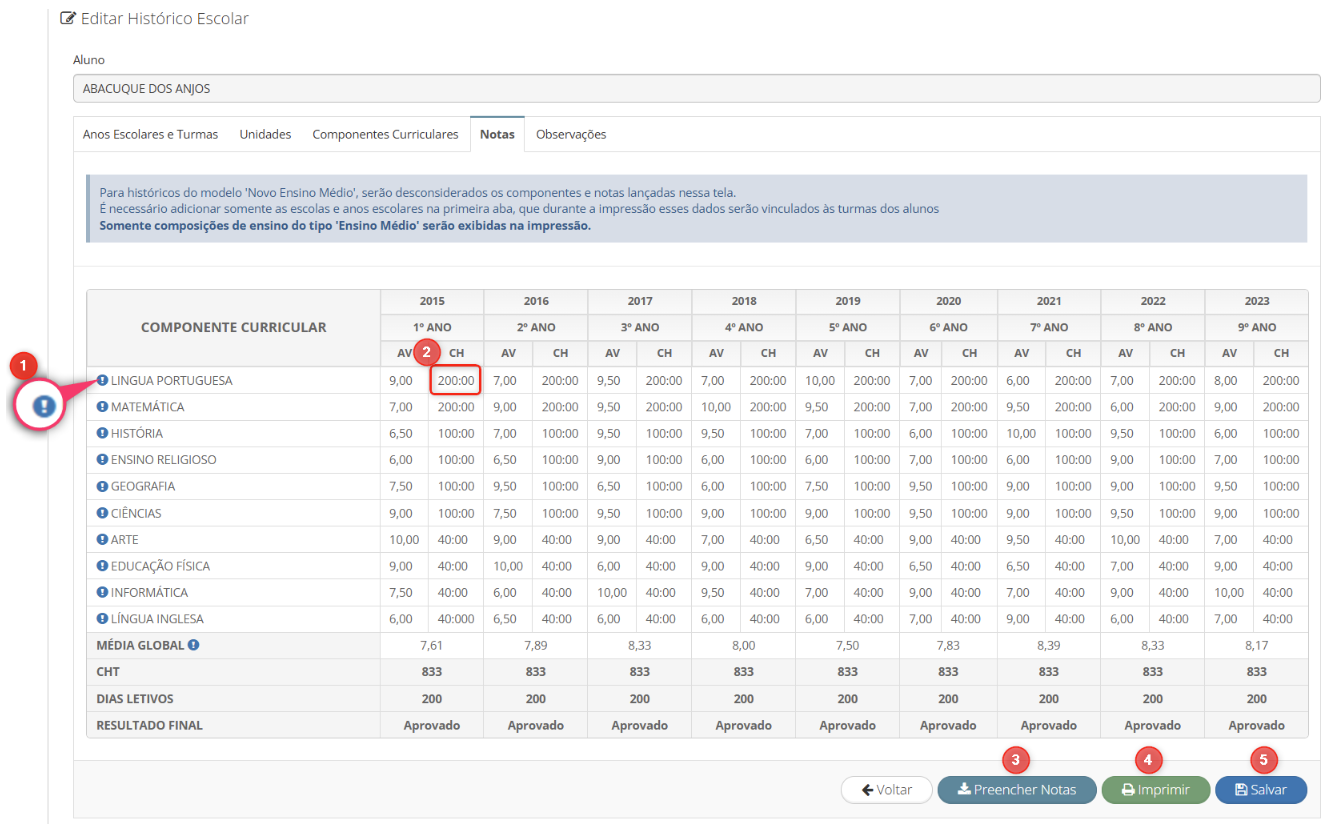The width and height of the screenshot is (1330, 824).
Task: Click the DIAS LETIVOS value 200 under 2023
Action: pos(1257,699)
